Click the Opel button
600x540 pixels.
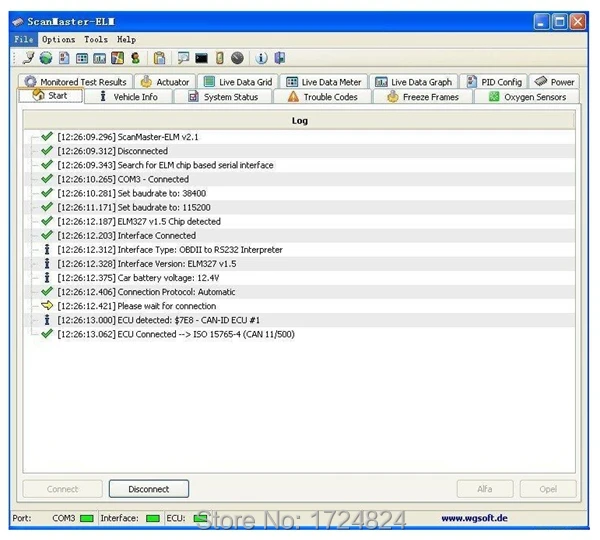(548, 489)
